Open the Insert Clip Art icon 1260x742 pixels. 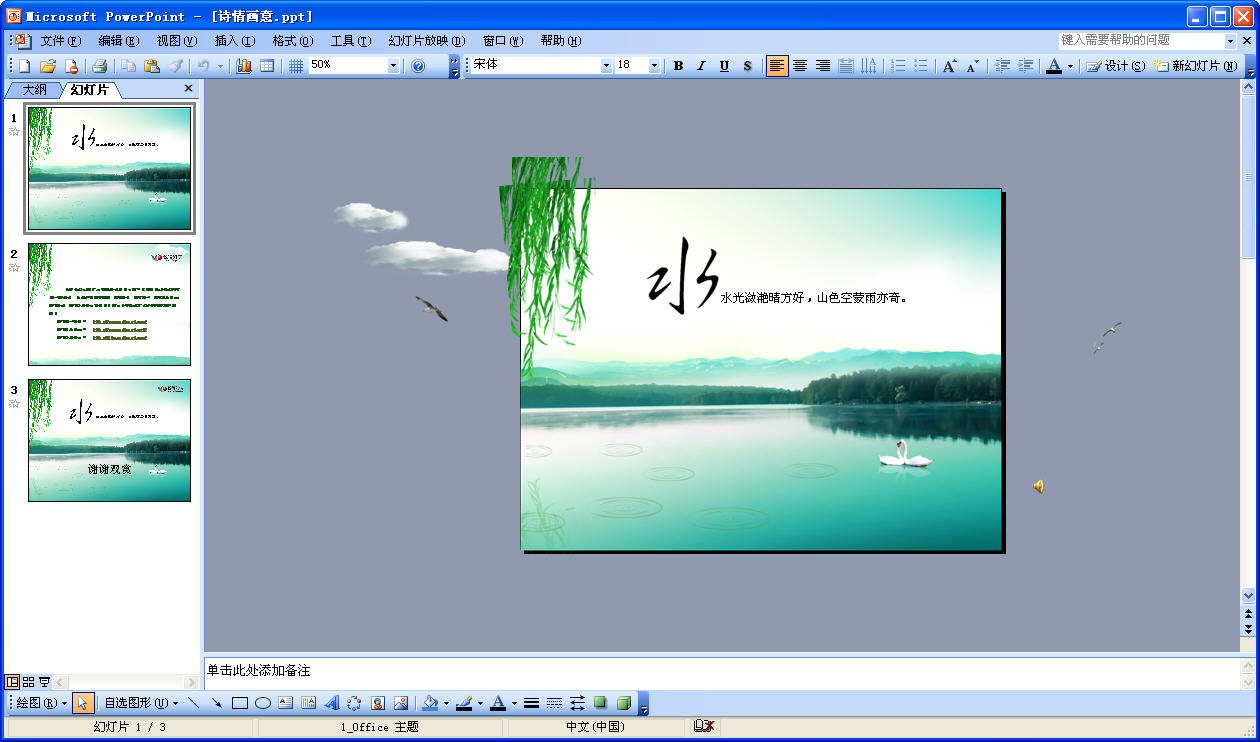click(x=378, y=703)
